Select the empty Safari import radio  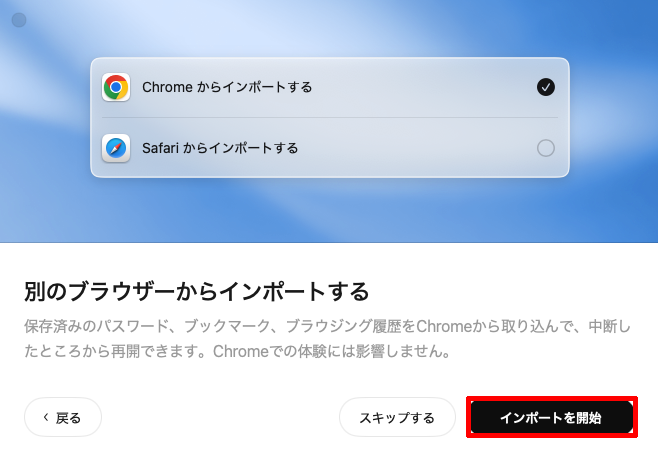[x=546, y=148]
